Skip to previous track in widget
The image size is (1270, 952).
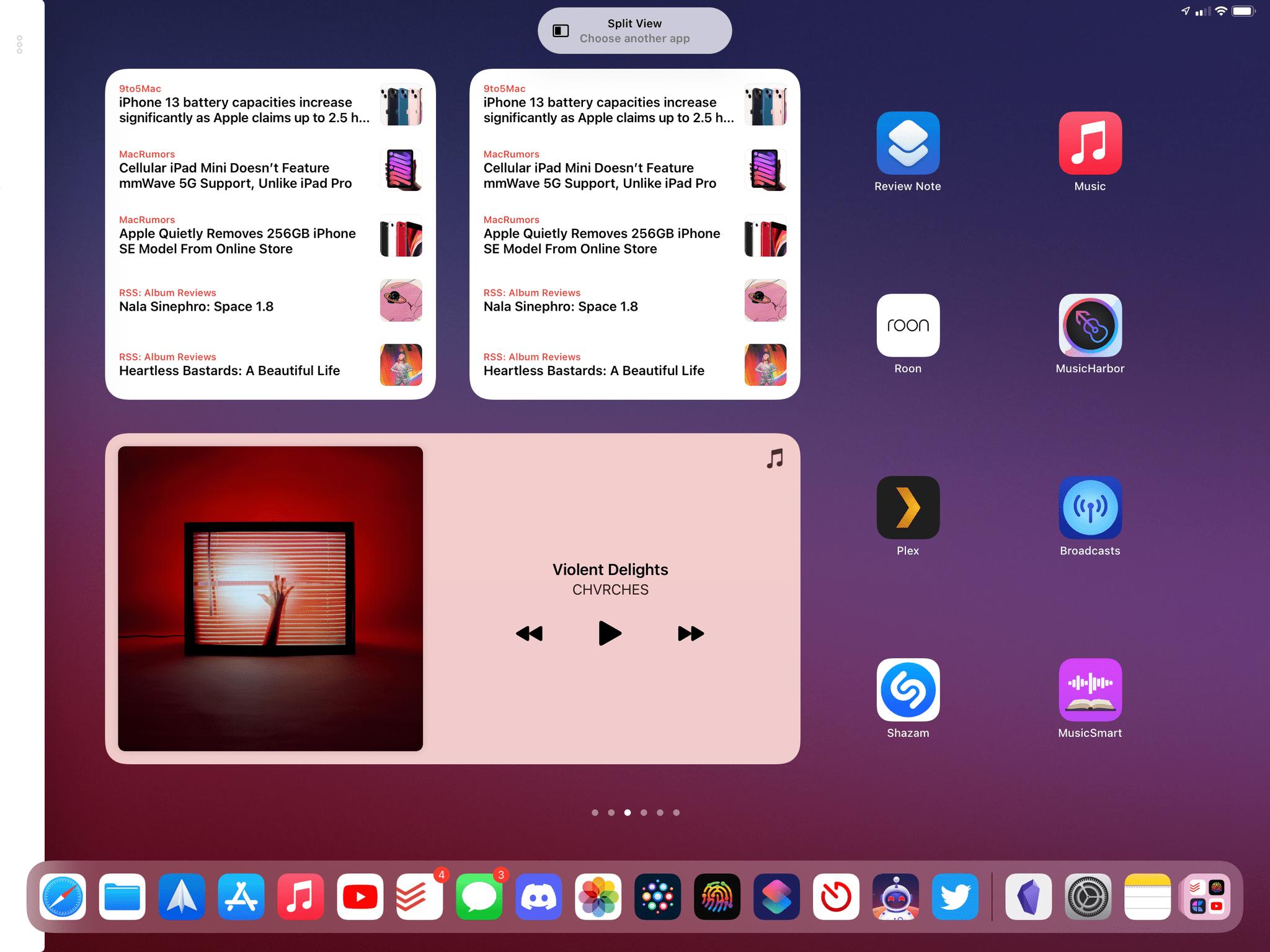(x=529, y=633)
